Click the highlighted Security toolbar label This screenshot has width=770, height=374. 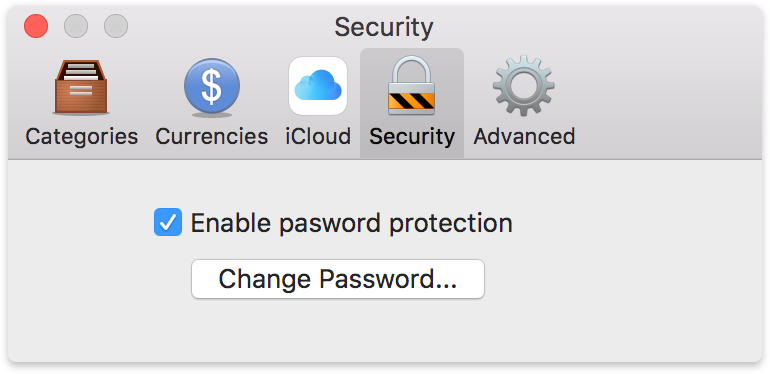click(412, 136)
